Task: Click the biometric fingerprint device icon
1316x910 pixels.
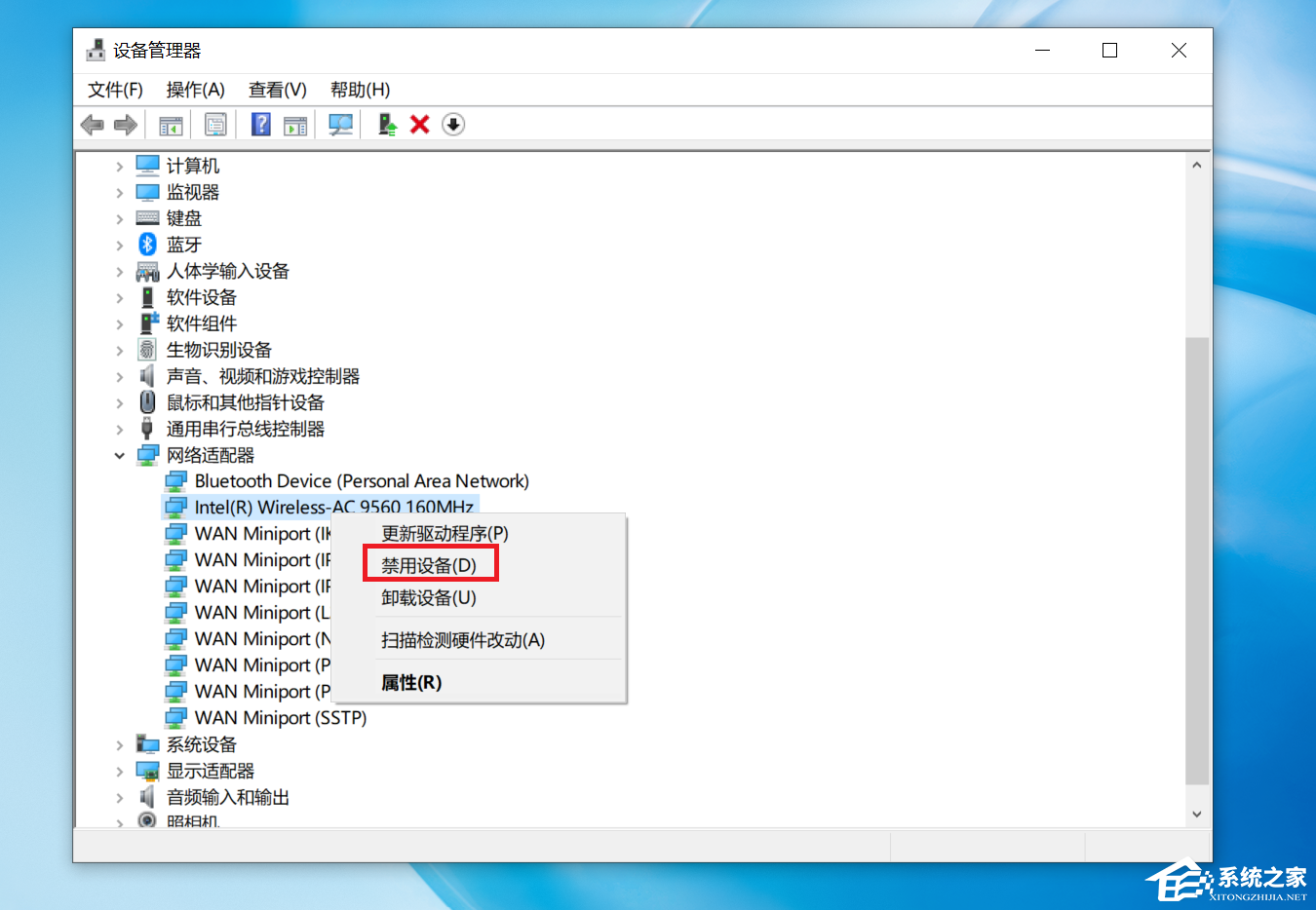Action: [147, 350]
